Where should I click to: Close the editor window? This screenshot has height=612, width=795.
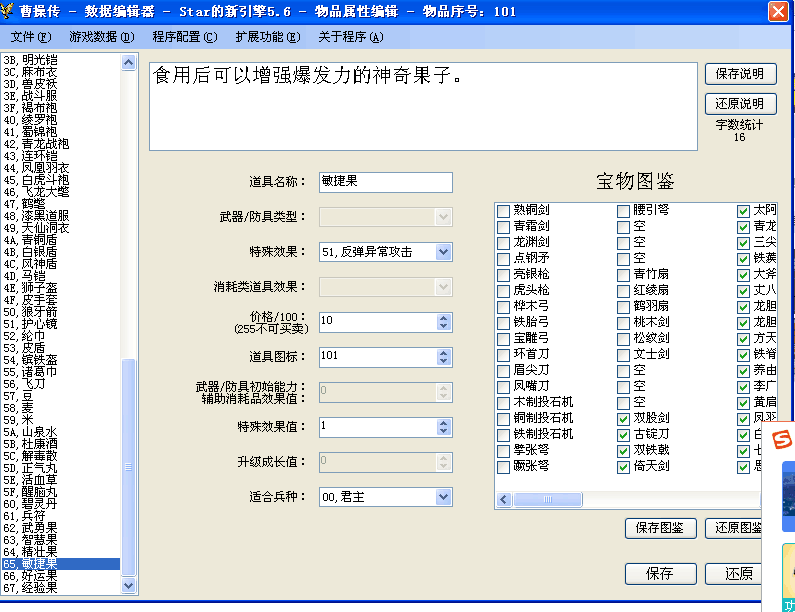click(778, 11)
